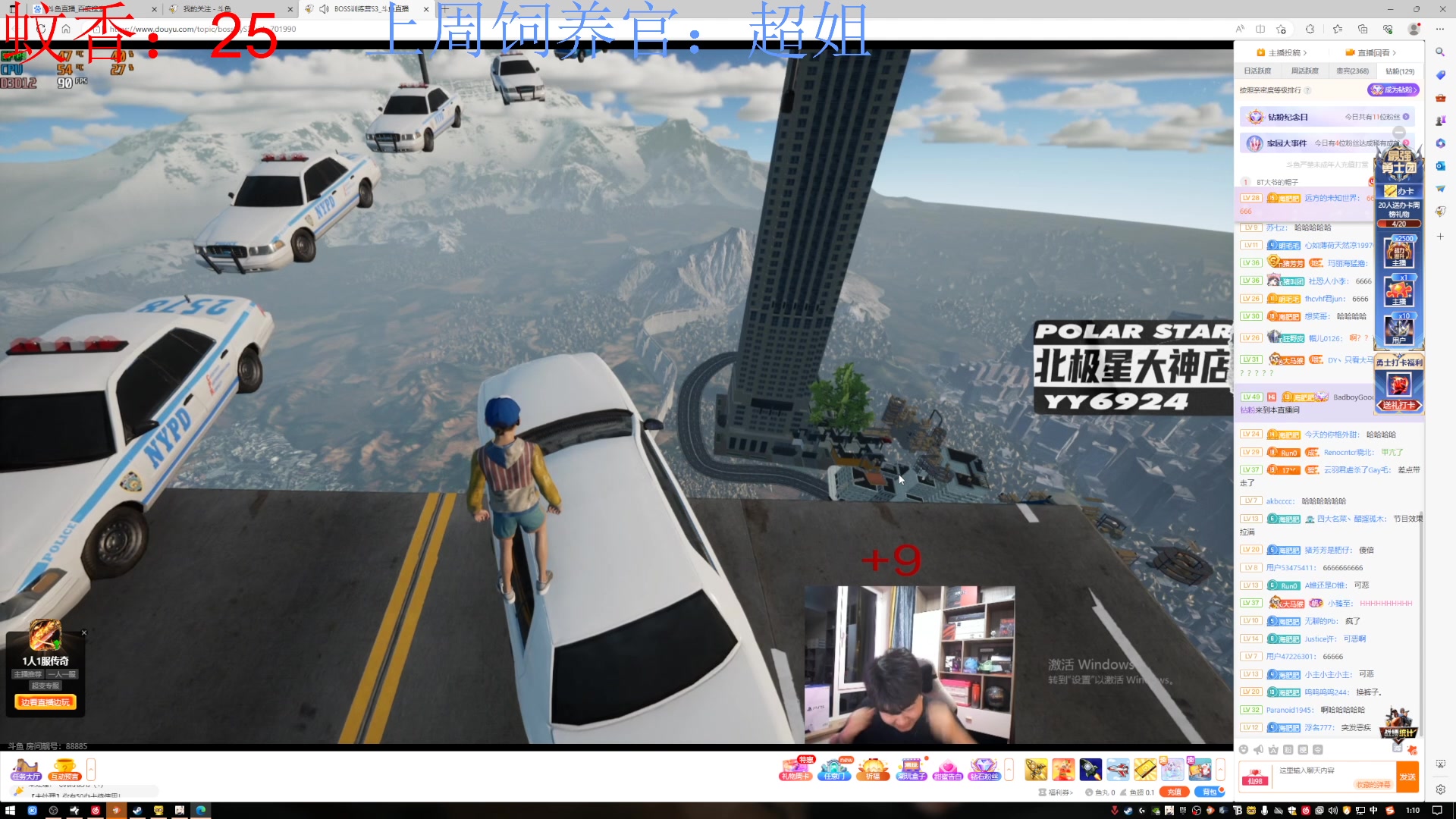
Task: Open the Edge sidebar settings gear
Action: (x=1440, y=789)
